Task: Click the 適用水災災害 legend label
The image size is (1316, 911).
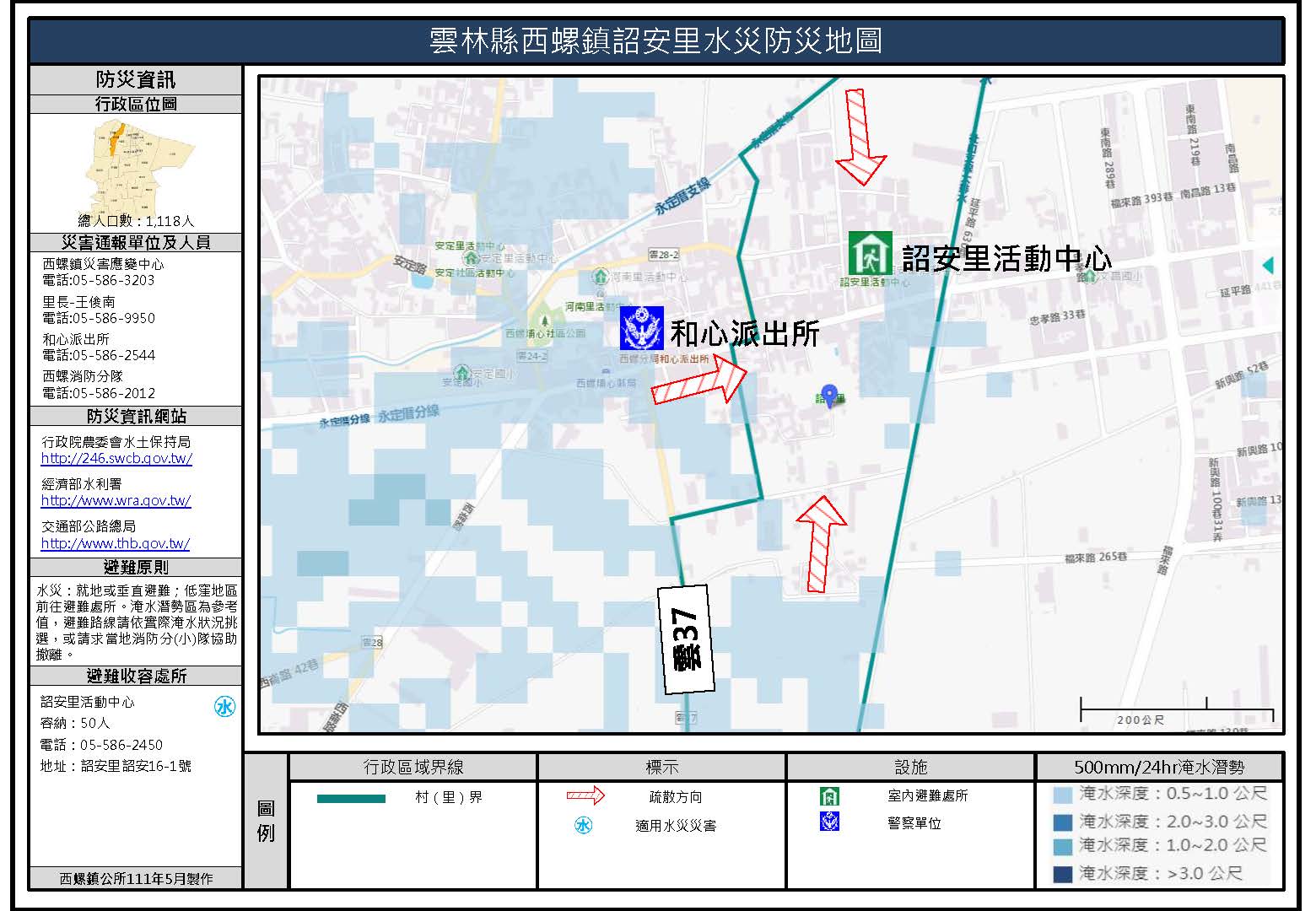Action: 676,826
